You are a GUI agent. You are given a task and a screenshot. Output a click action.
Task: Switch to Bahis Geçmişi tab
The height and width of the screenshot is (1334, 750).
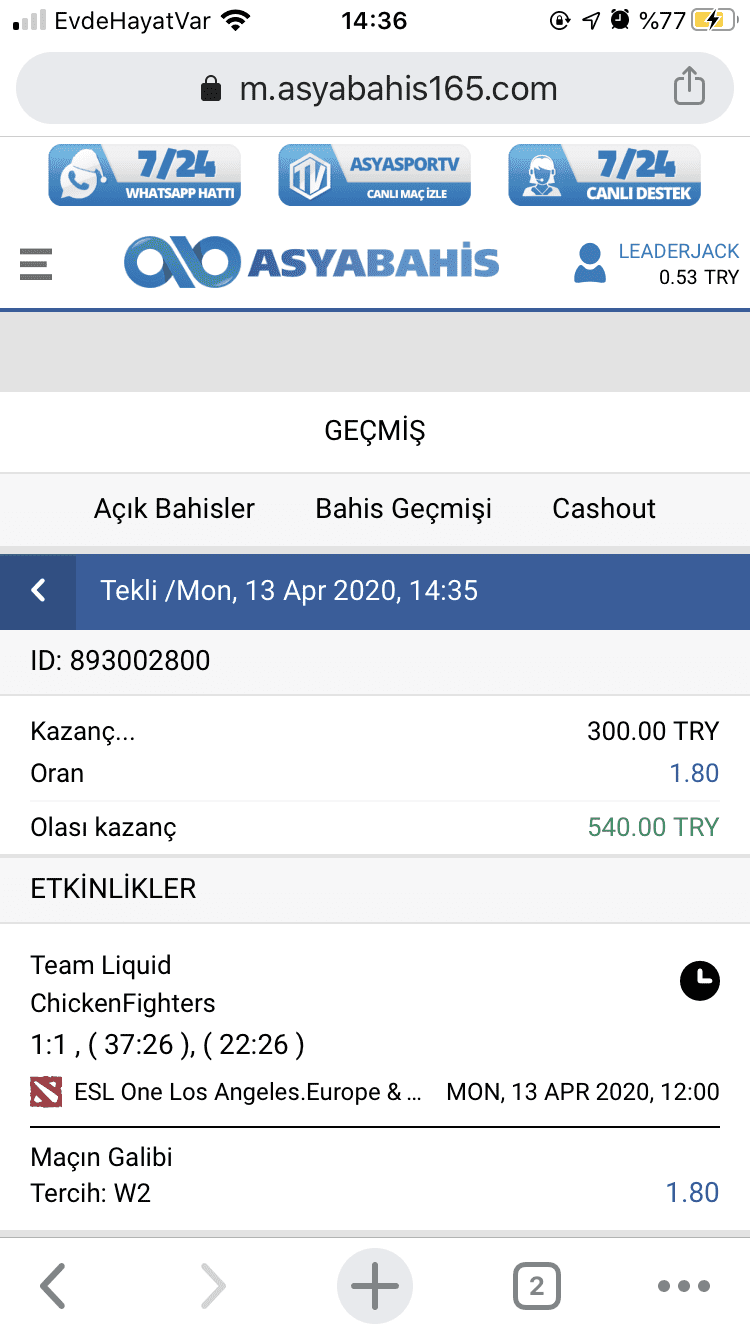tap(404, 508)
